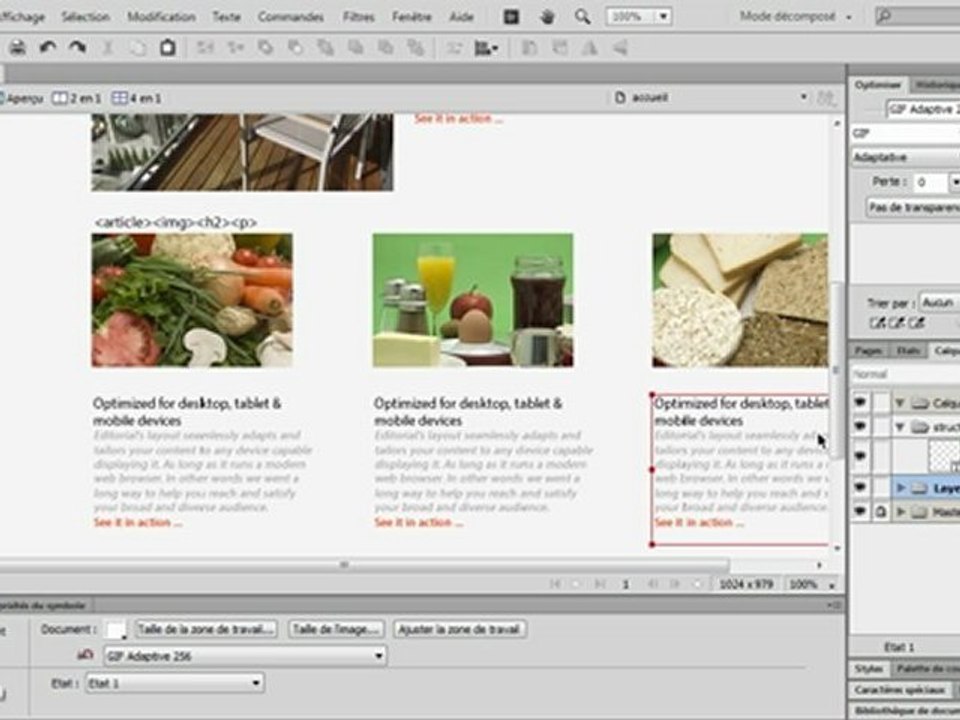960x720 pixels.
Task: Toggle visibility eye of Master layer
Action: tap(860, 511)
